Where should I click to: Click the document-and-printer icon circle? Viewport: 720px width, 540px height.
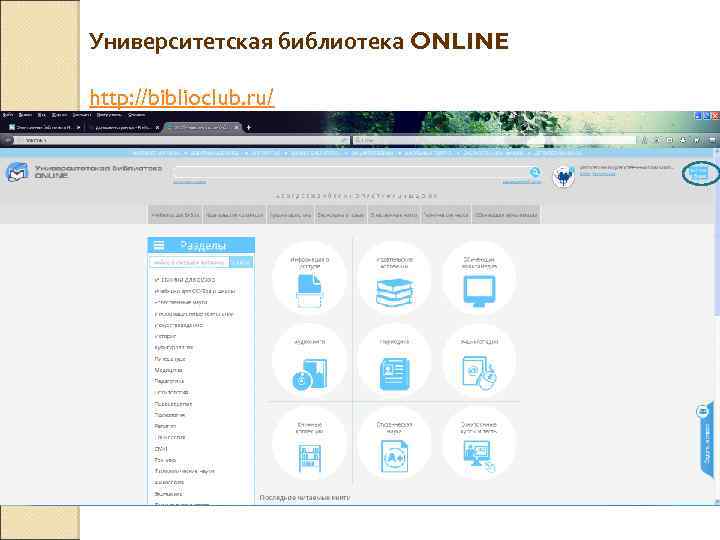coord(309,278)
